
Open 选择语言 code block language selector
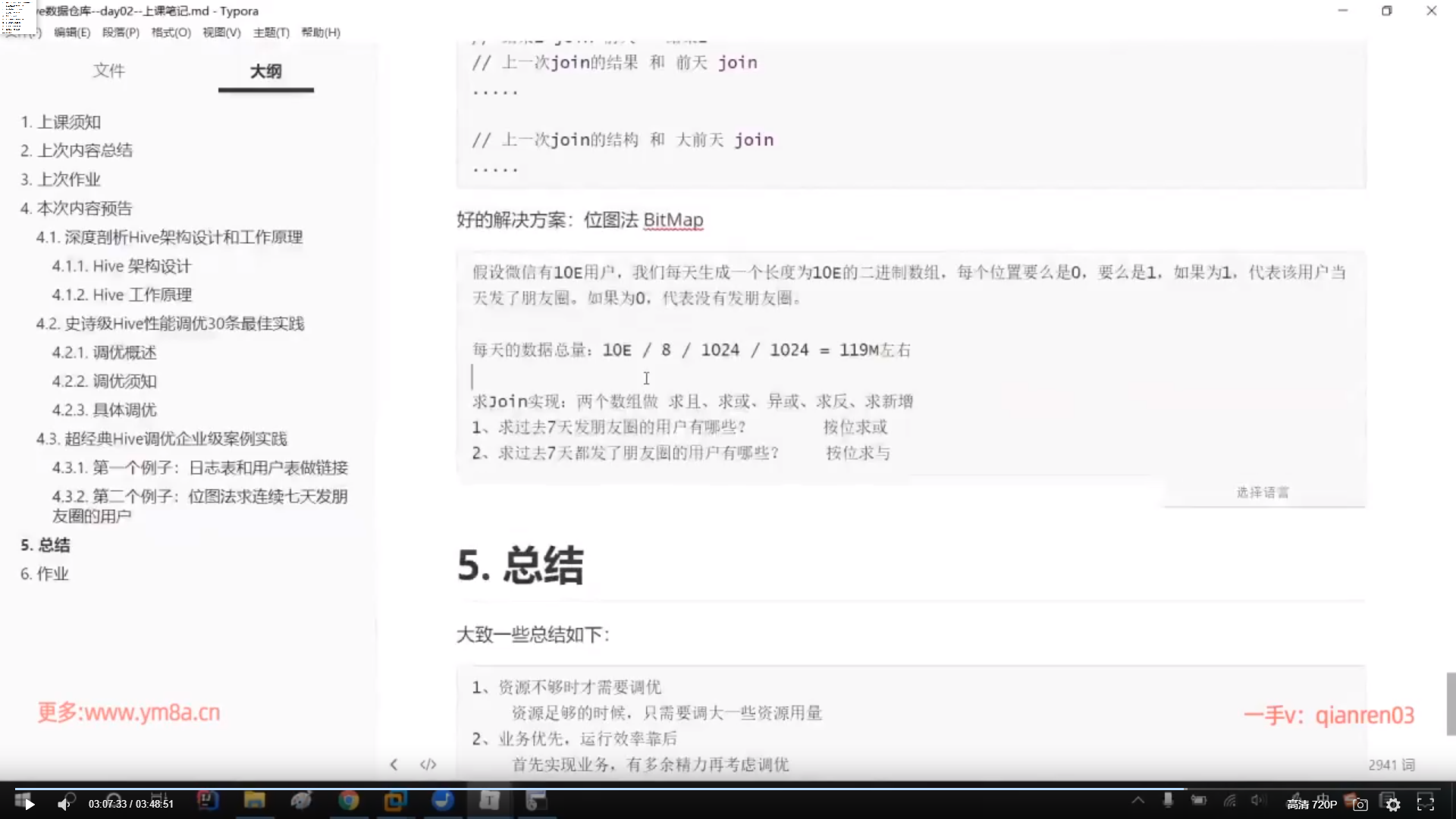pos(1263,493)
